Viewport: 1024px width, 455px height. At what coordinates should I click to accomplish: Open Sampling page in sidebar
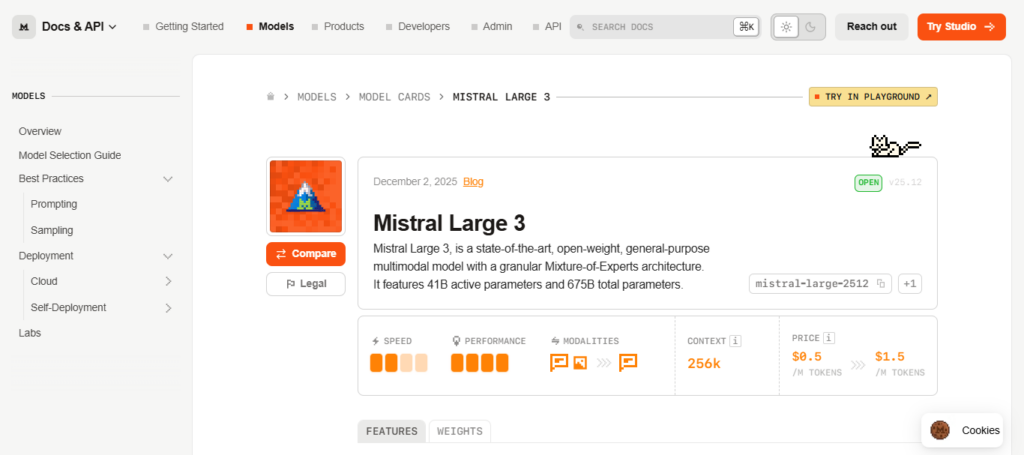point(52,230)
